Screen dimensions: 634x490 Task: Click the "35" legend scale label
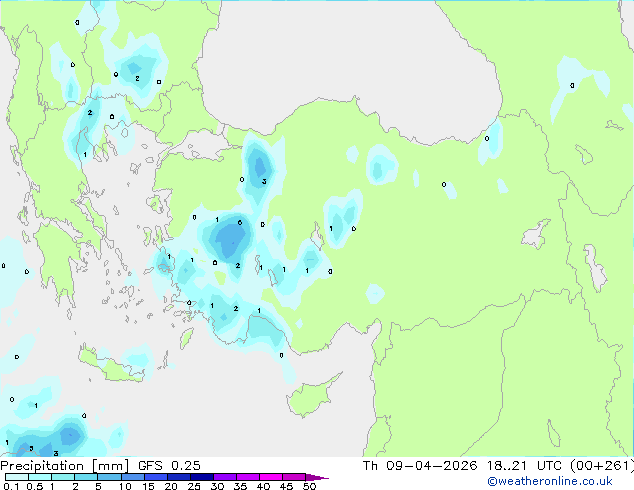pyautogui.click(x=240, y=486)
